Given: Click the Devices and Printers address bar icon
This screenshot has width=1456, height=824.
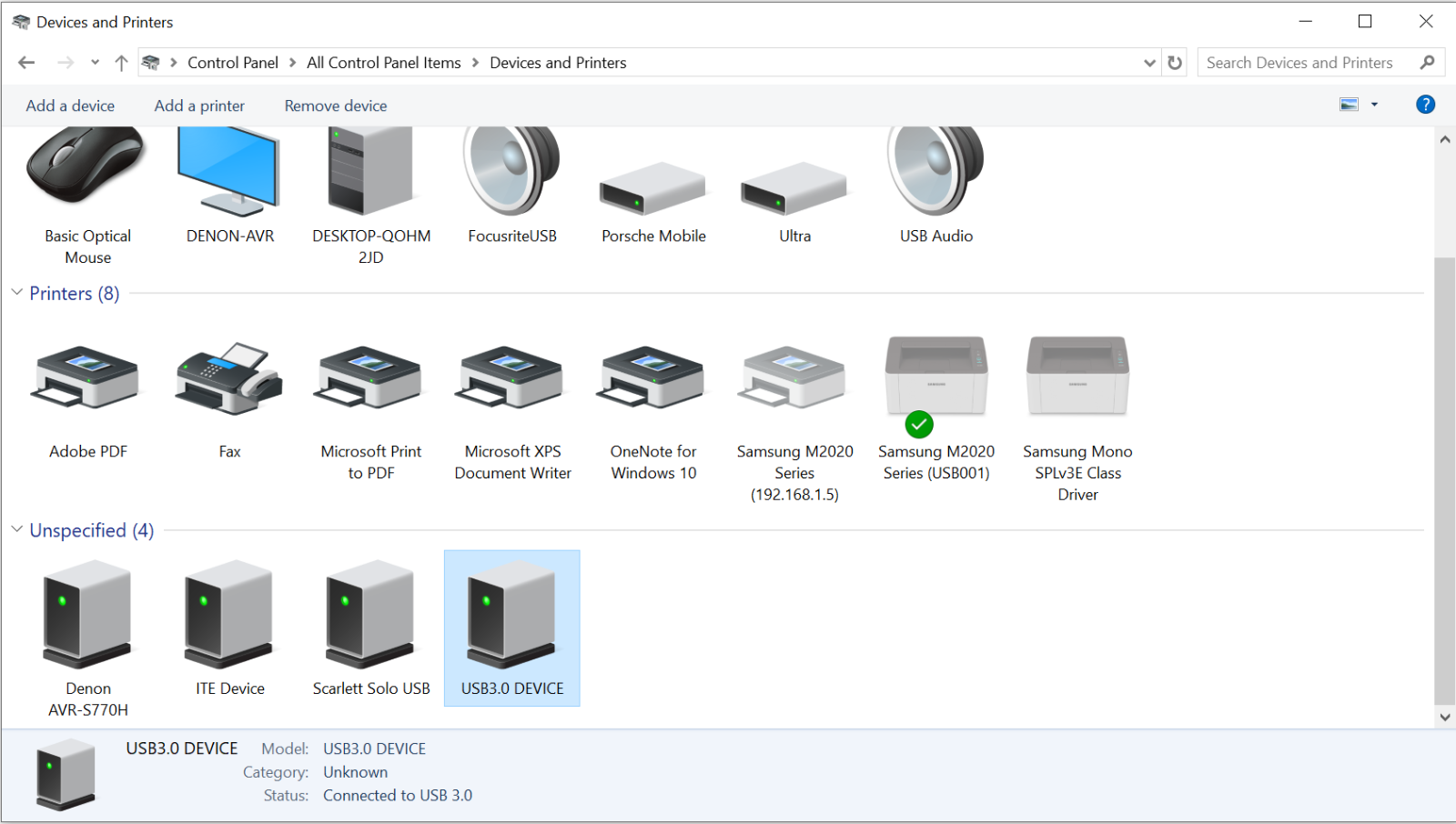Looking at the screenshot, I should 151,63.
